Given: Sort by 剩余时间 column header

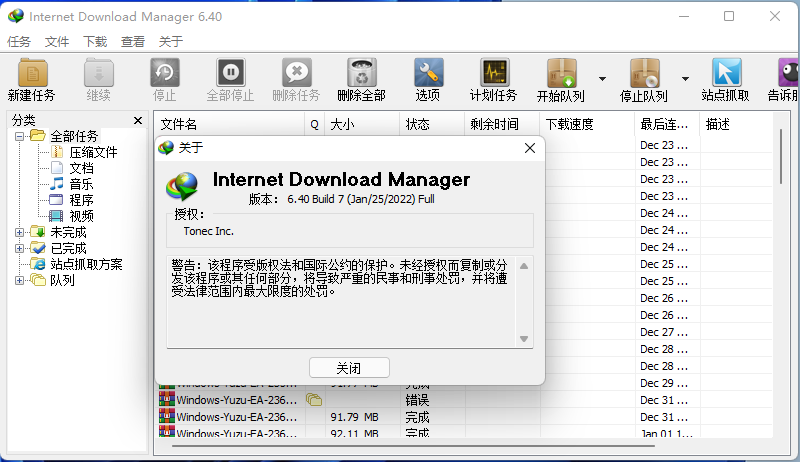Looking at the screenshot, I should point(502,124).
